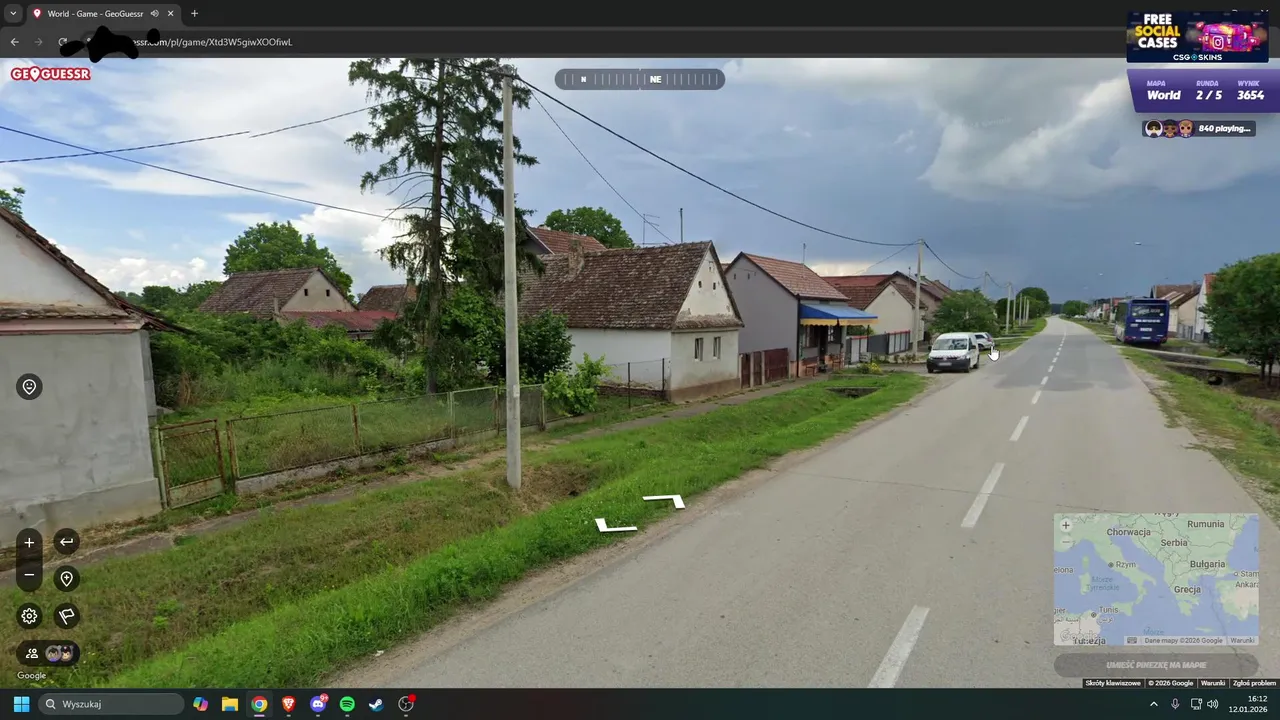
Task: Click the Wynik 3654 score
Action: pos(1250,91)
